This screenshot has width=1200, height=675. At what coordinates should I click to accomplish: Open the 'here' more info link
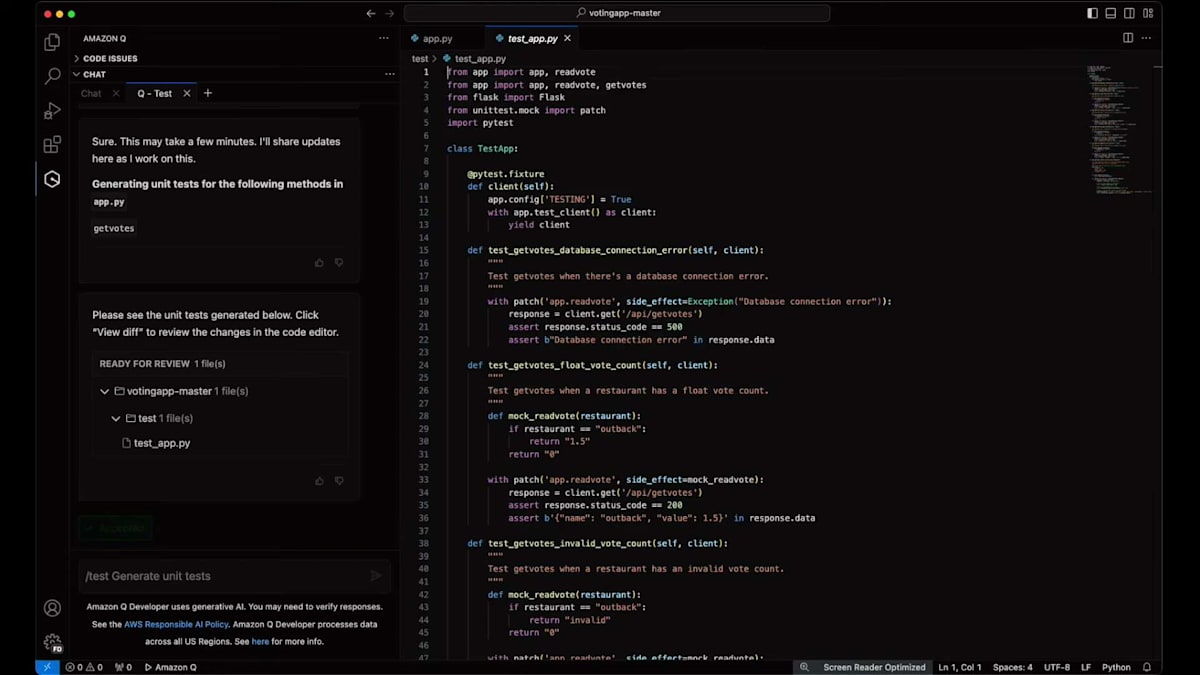tap(260, 641)
